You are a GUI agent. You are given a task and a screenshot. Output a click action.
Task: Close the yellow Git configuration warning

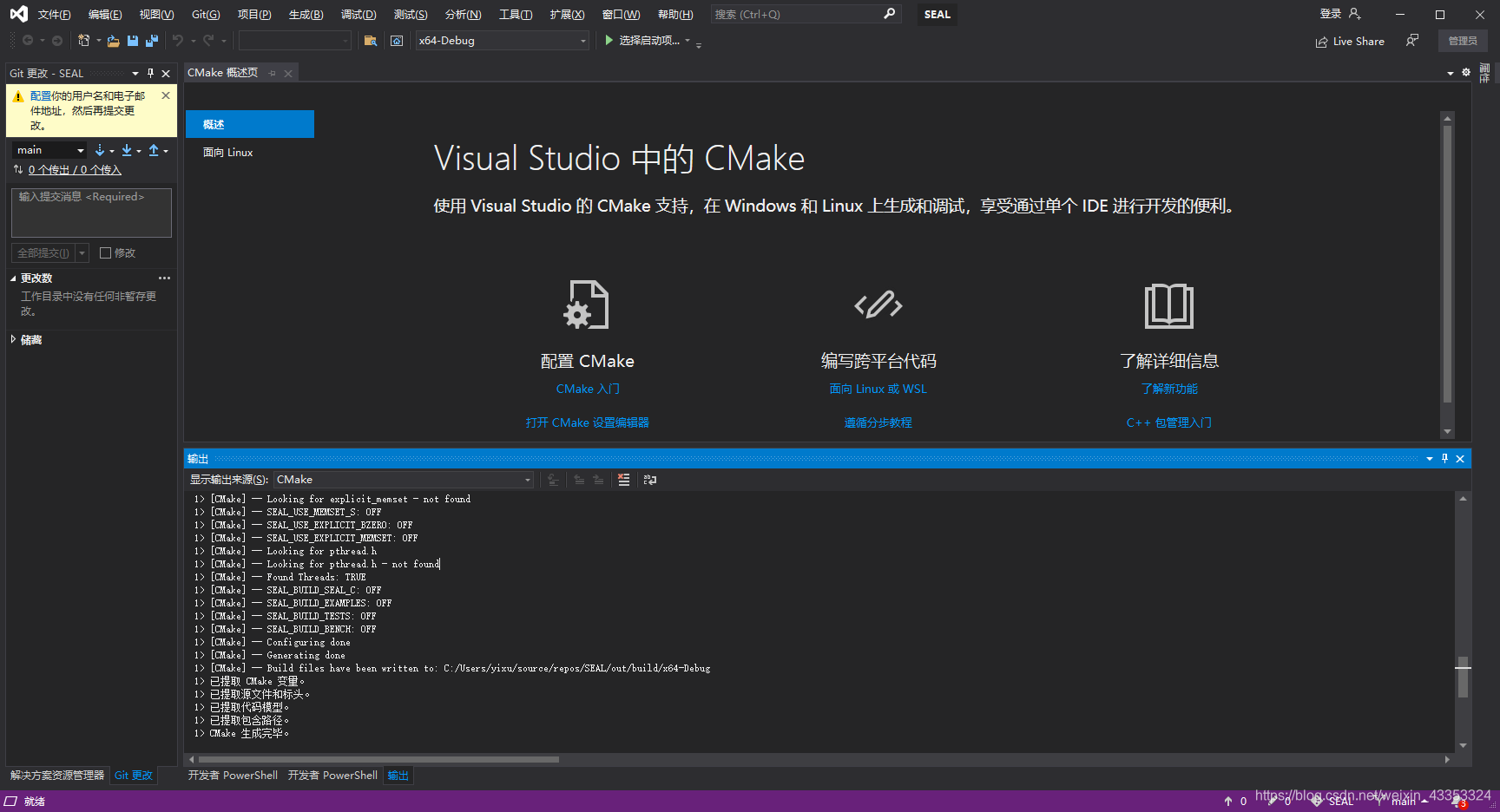(166, 95)
